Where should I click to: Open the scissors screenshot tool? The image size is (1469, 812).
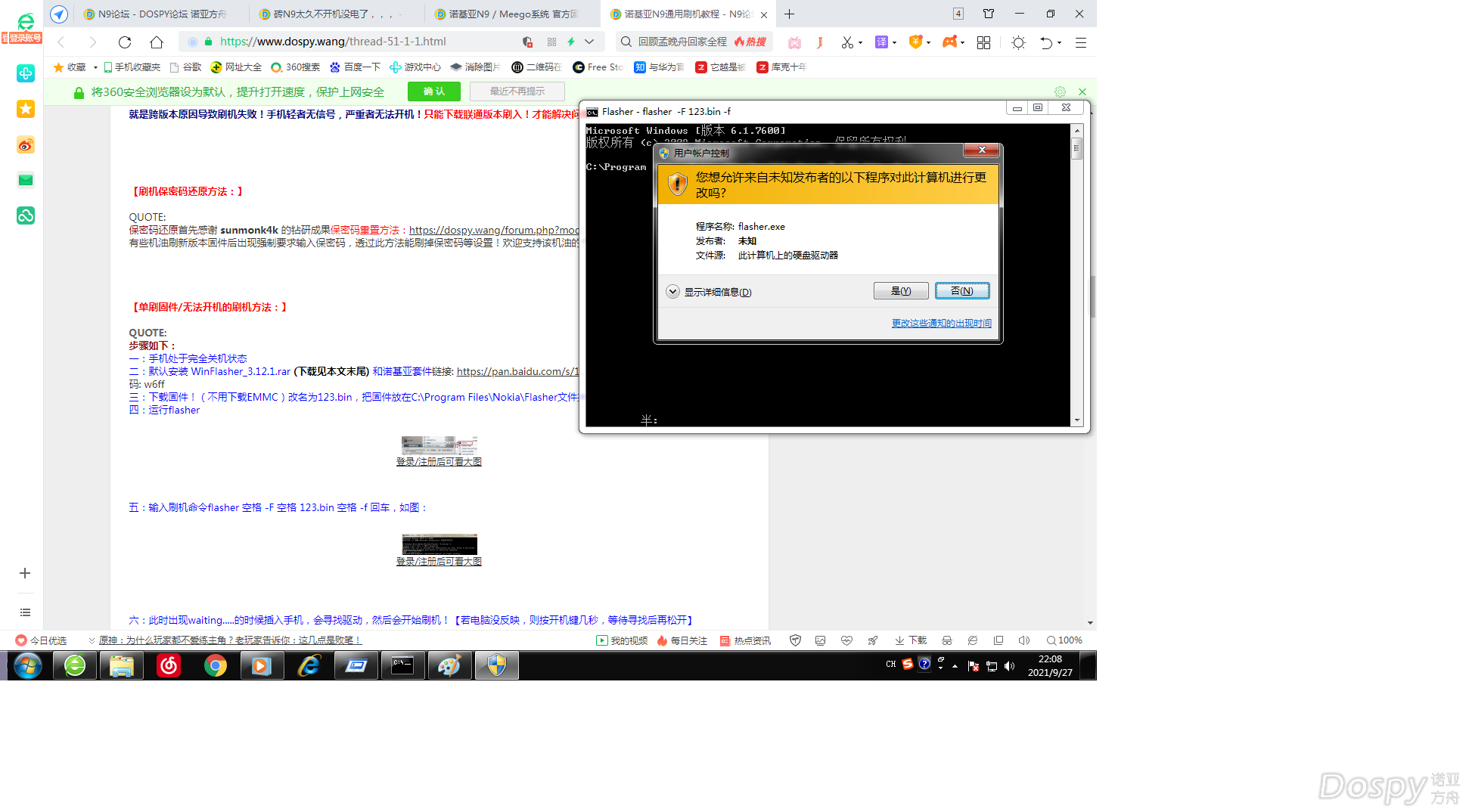point(847,42)
